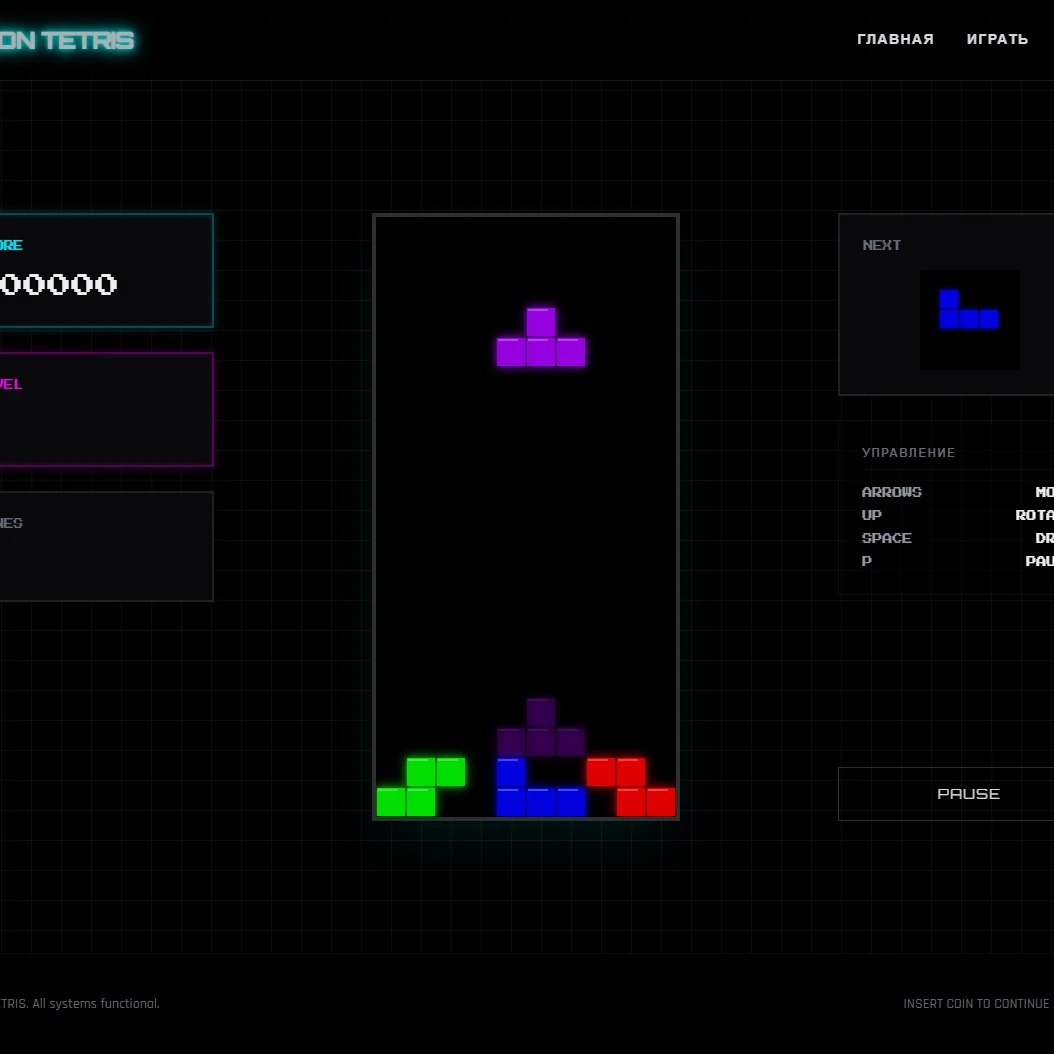Click the dark purple blocks above the blue pieces
This screenshot has height=1054, width=1054.
tap(540, 726)
